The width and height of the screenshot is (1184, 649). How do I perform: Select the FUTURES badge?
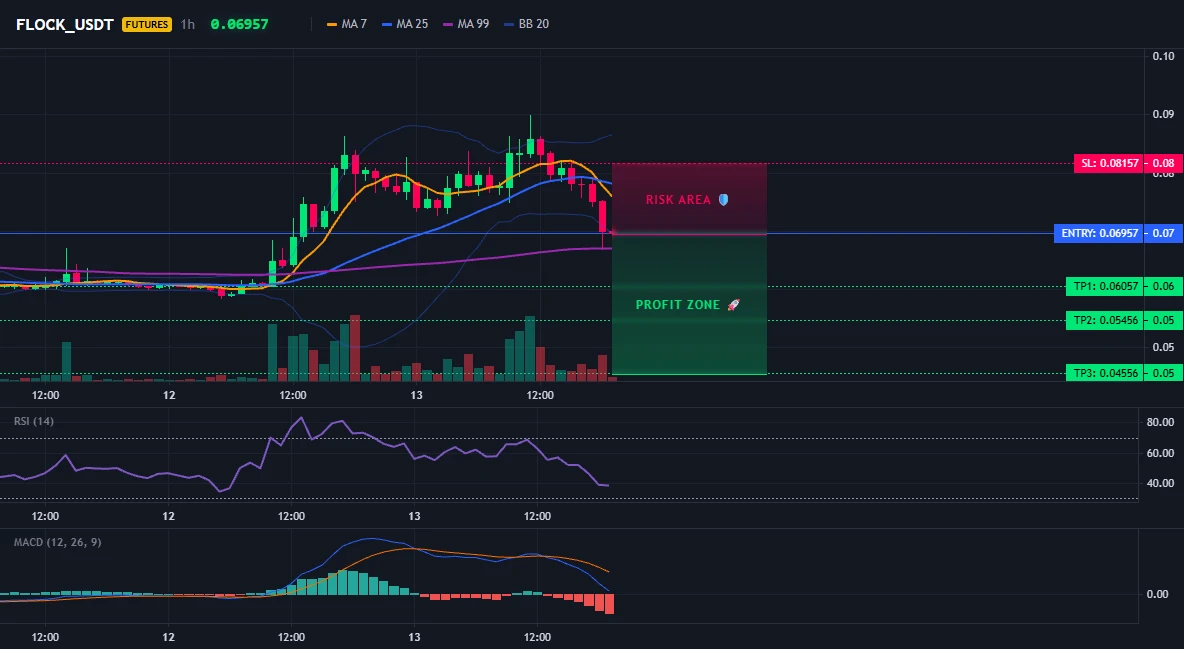tap(146, 24)
